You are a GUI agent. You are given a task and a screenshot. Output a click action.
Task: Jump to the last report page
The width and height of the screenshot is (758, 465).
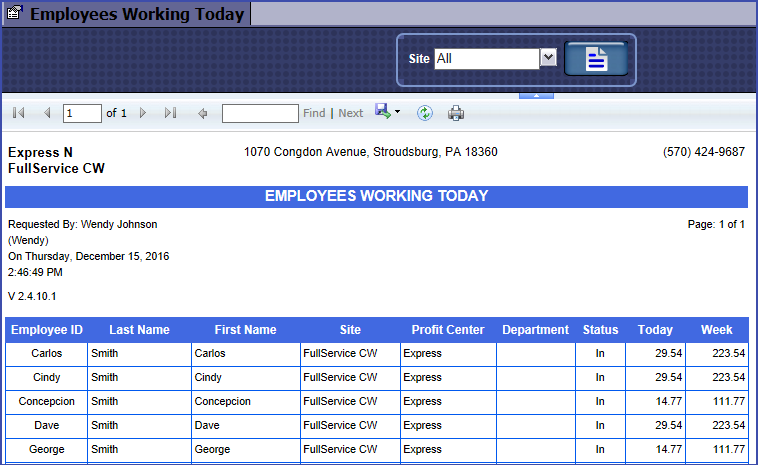(x=170, y=114)
